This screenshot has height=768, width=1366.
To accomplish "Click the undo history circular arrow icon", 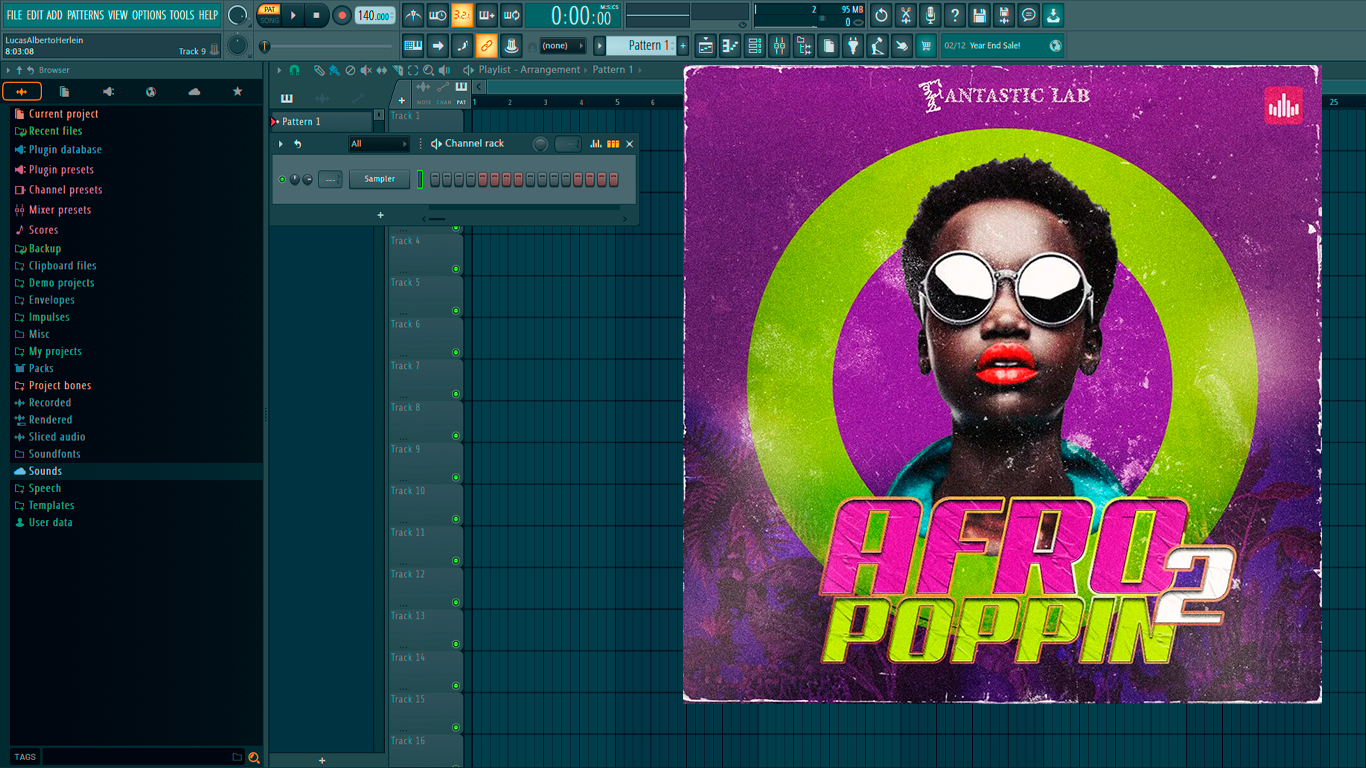I will click(881, 15).
